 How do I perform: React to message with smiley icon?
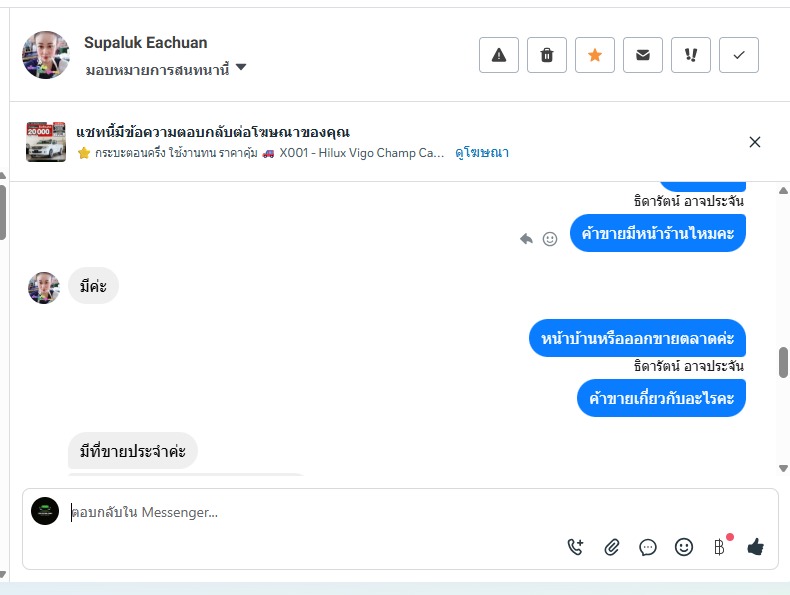550,239
